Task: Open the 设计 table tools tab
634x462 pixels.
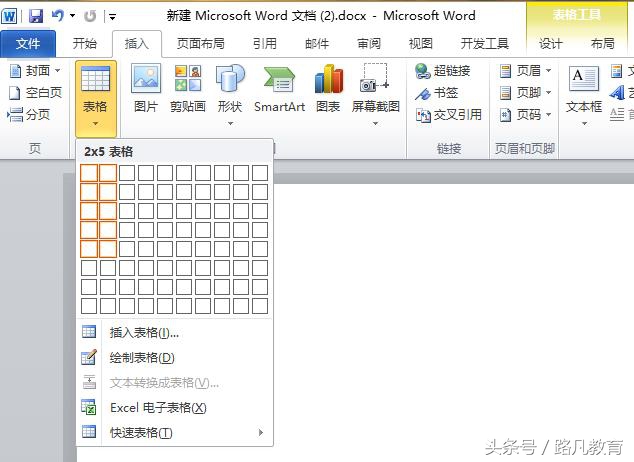Action: (x=550, y=43)
